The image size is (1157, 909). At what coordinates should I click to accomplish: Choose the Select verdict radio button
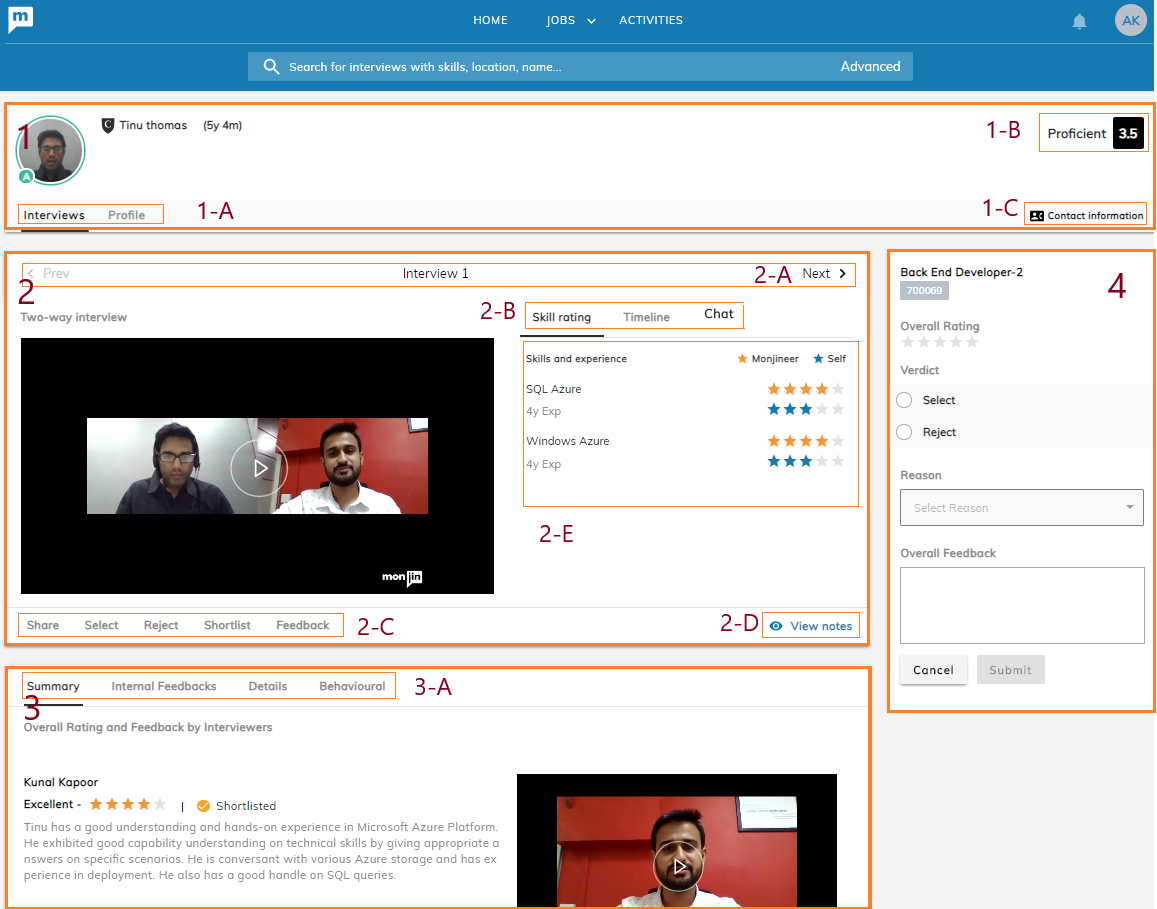click(x=904, y=400)
